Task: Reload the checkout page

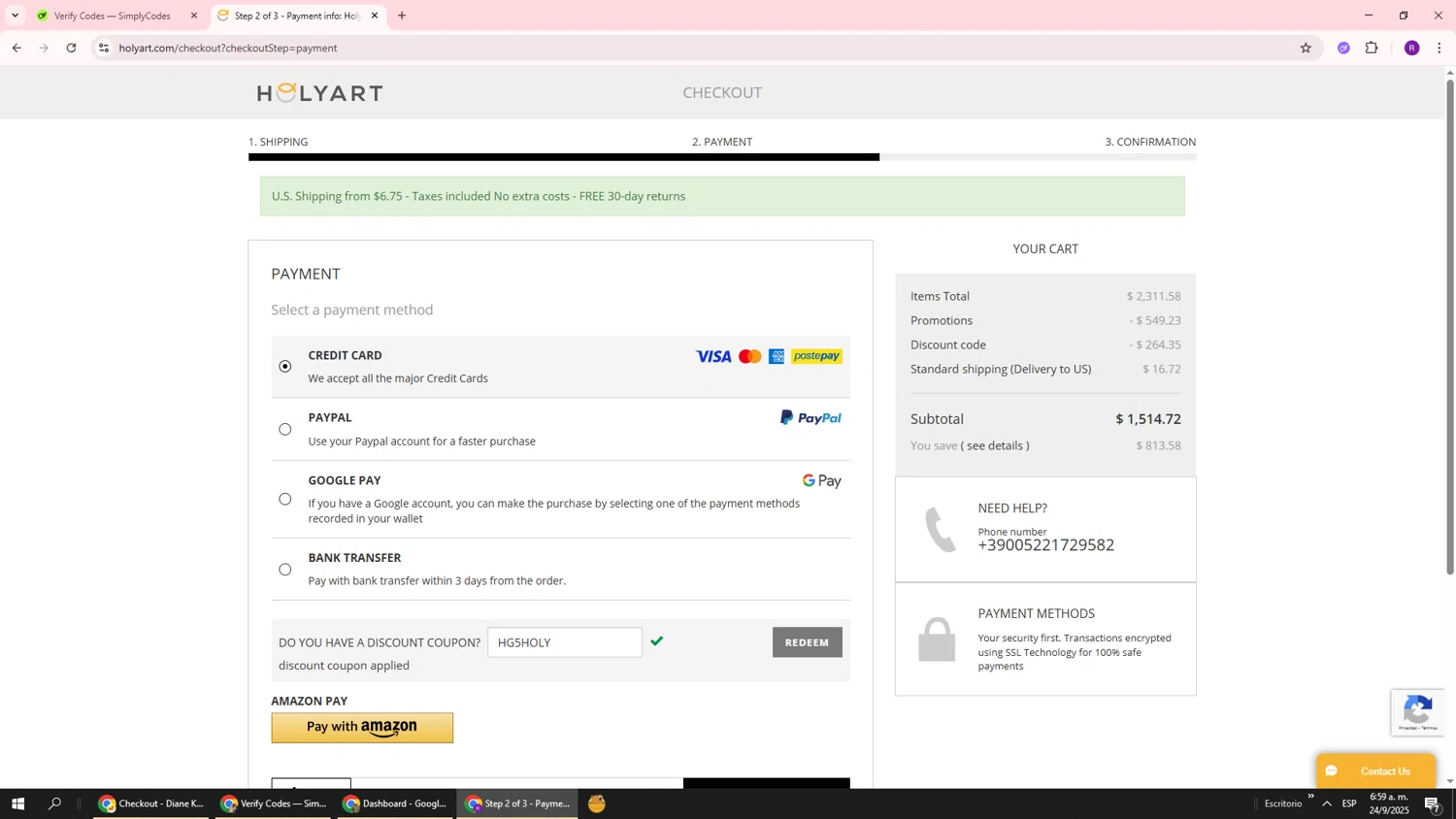Action: (71, 48)
